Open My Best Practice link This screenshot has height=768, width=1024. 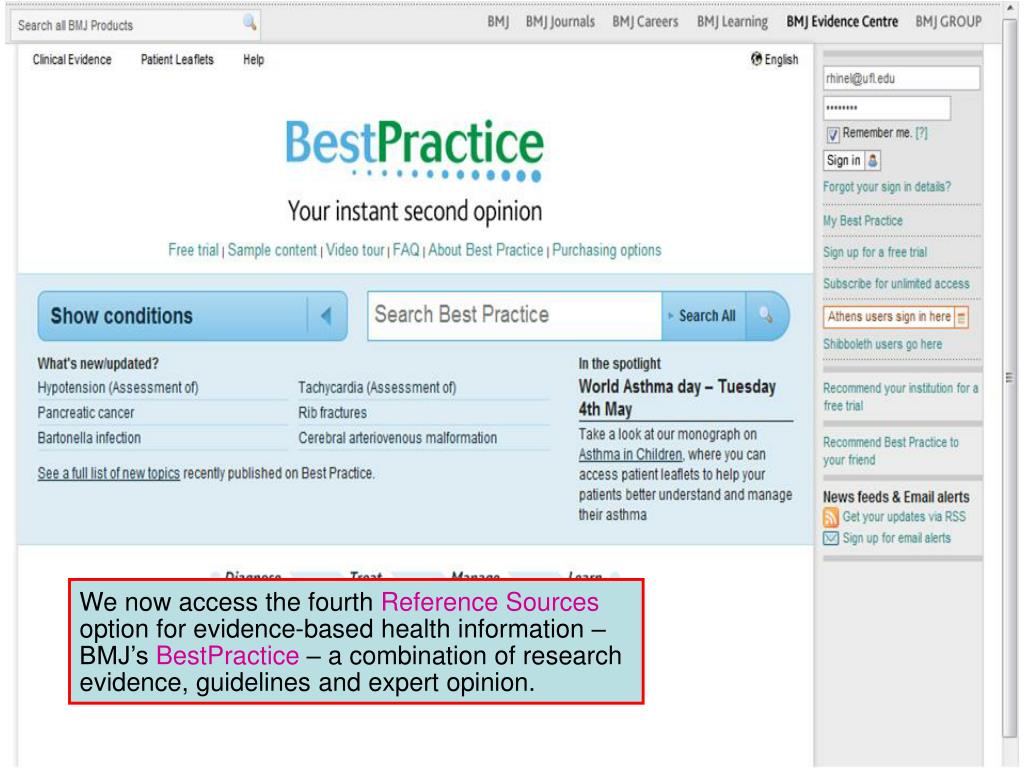pos(863,221)
